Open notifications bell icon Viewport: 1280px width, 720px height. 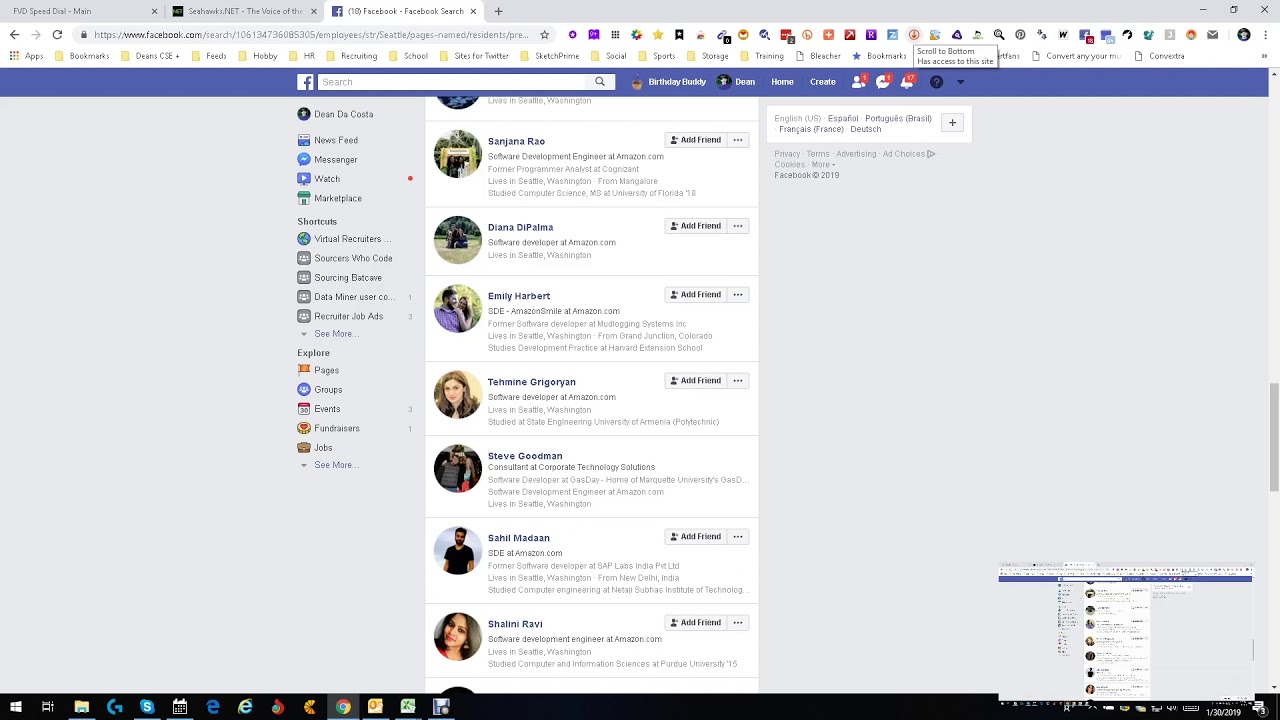(x=907, y=82)
